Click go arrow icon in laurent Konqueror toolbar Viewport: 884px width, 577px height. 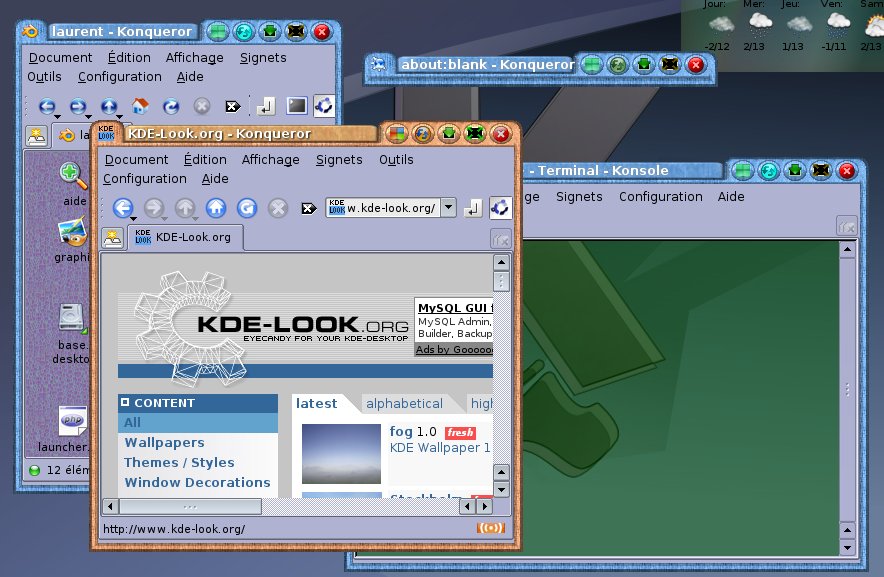266,105
